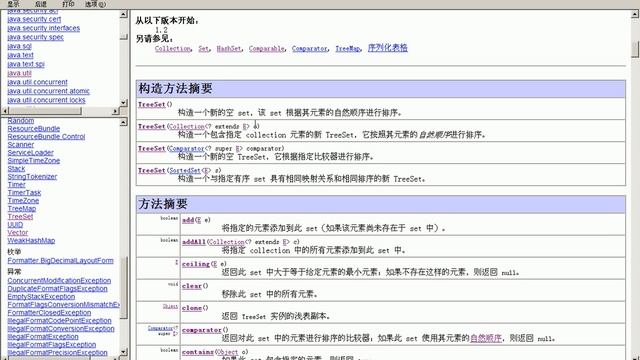This screenshot has width=640, height=360.
Task: Click the class list scroll-up arrow
Action: click(124, 122)
